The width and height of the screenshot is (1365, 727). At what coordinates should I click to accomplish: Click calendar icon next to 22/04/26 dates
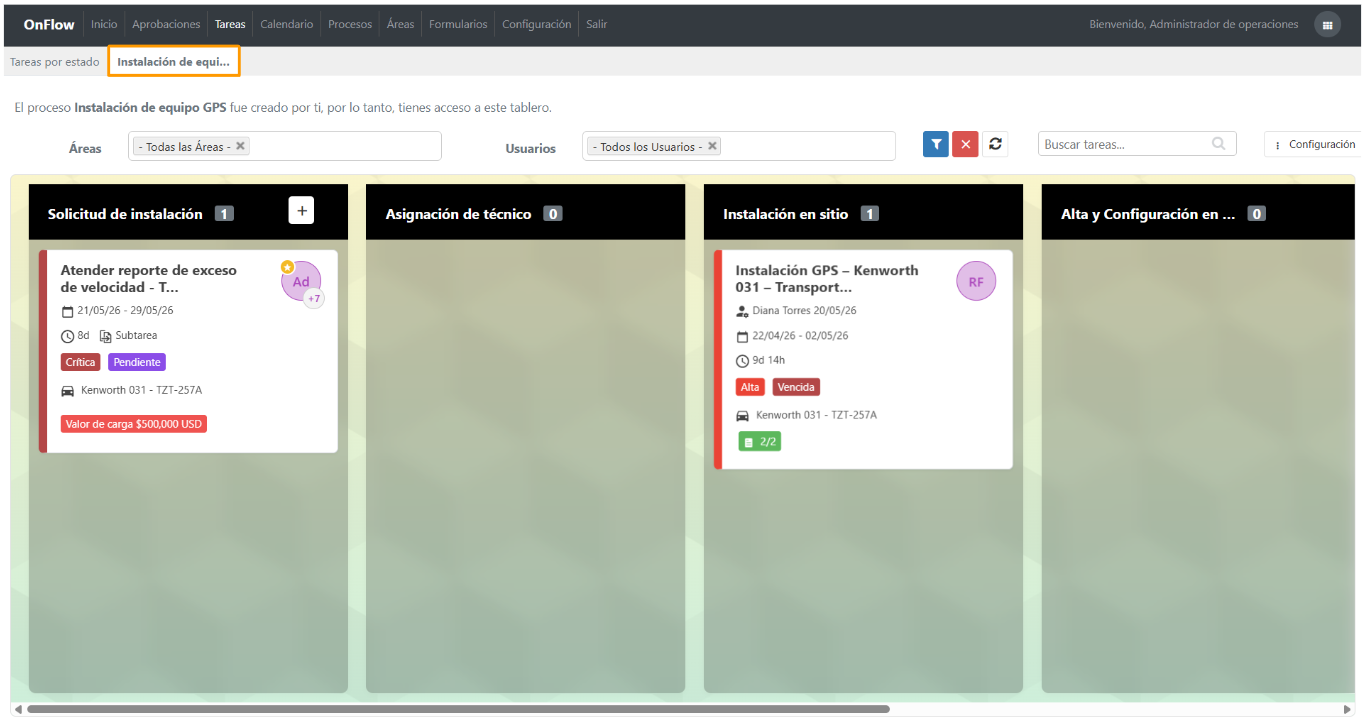[742, 336]
